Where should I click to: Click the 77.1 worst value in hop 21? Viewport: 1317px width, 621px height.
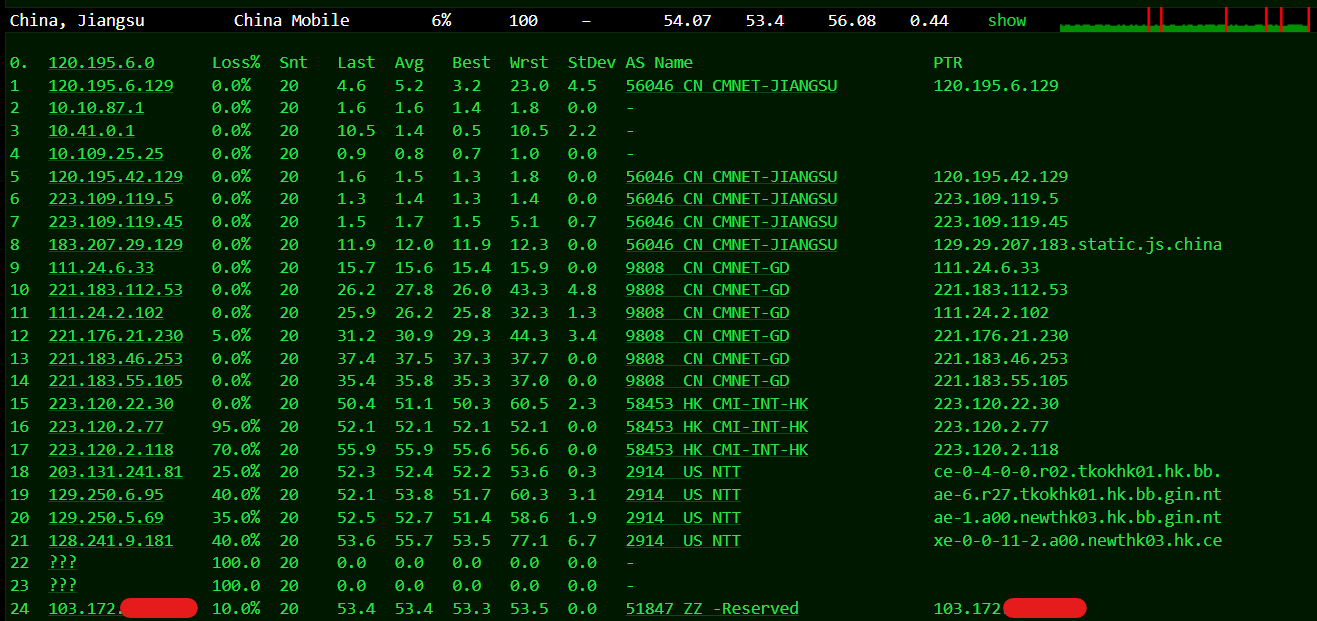click(528, 541)
